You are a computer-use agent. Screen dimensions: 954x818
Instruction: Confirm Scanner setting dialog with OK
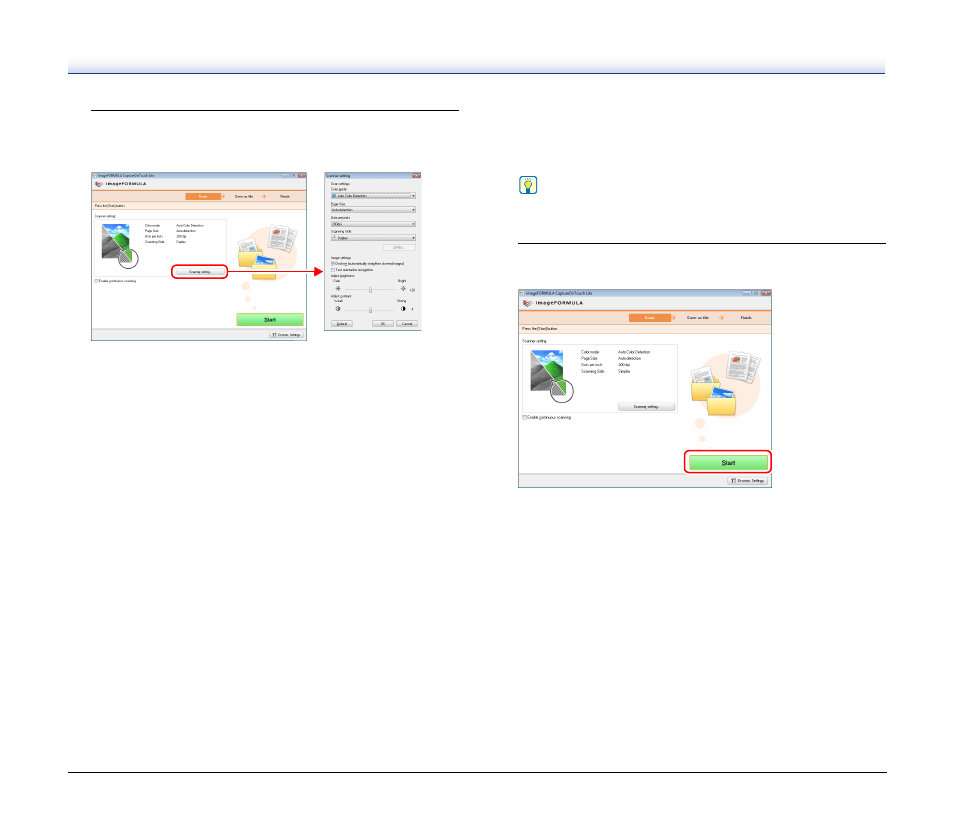point(383,324)
